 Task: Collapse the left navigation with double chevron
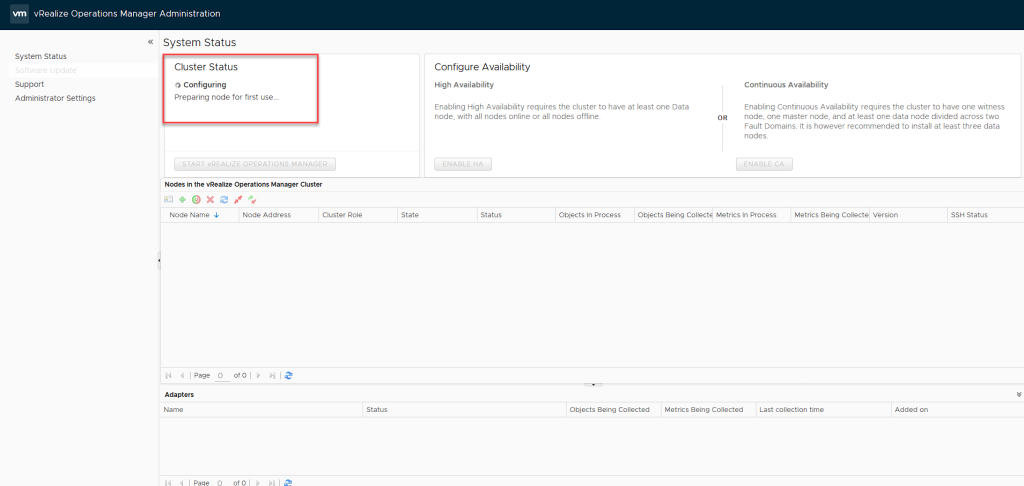click(x=150, y=42)
